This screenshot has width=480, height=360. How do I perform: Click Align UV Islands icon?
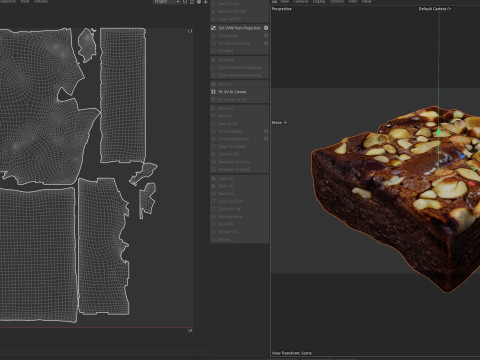214,147
